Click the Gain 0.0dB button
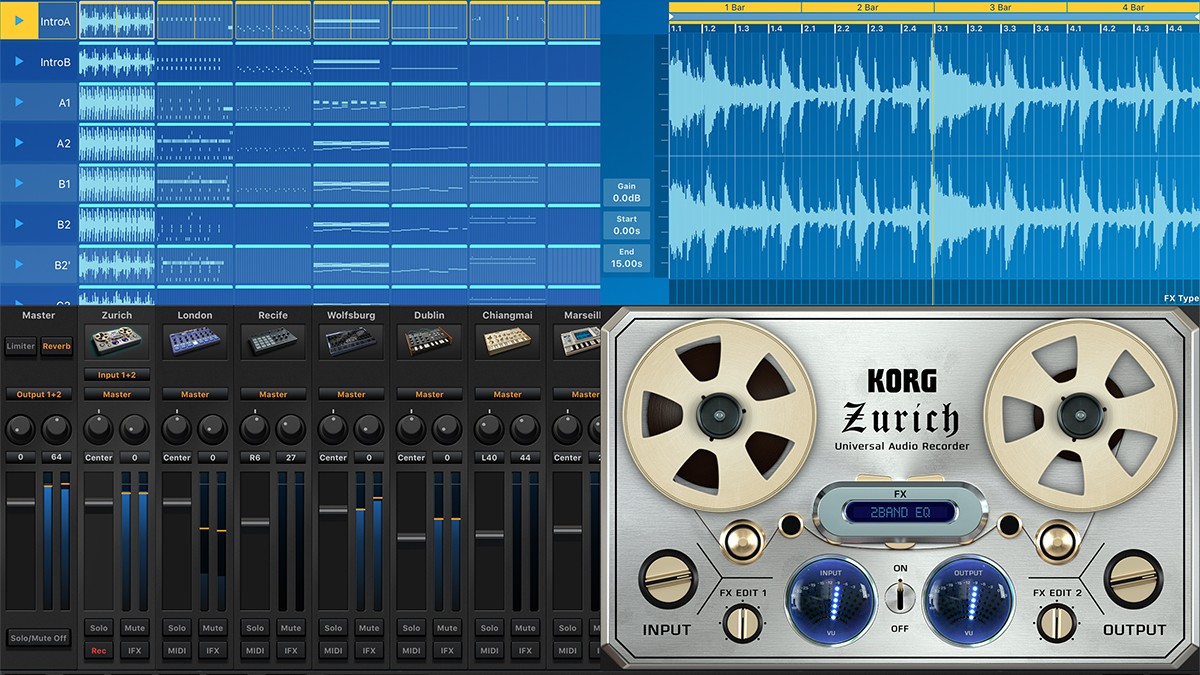 point(626,192)
